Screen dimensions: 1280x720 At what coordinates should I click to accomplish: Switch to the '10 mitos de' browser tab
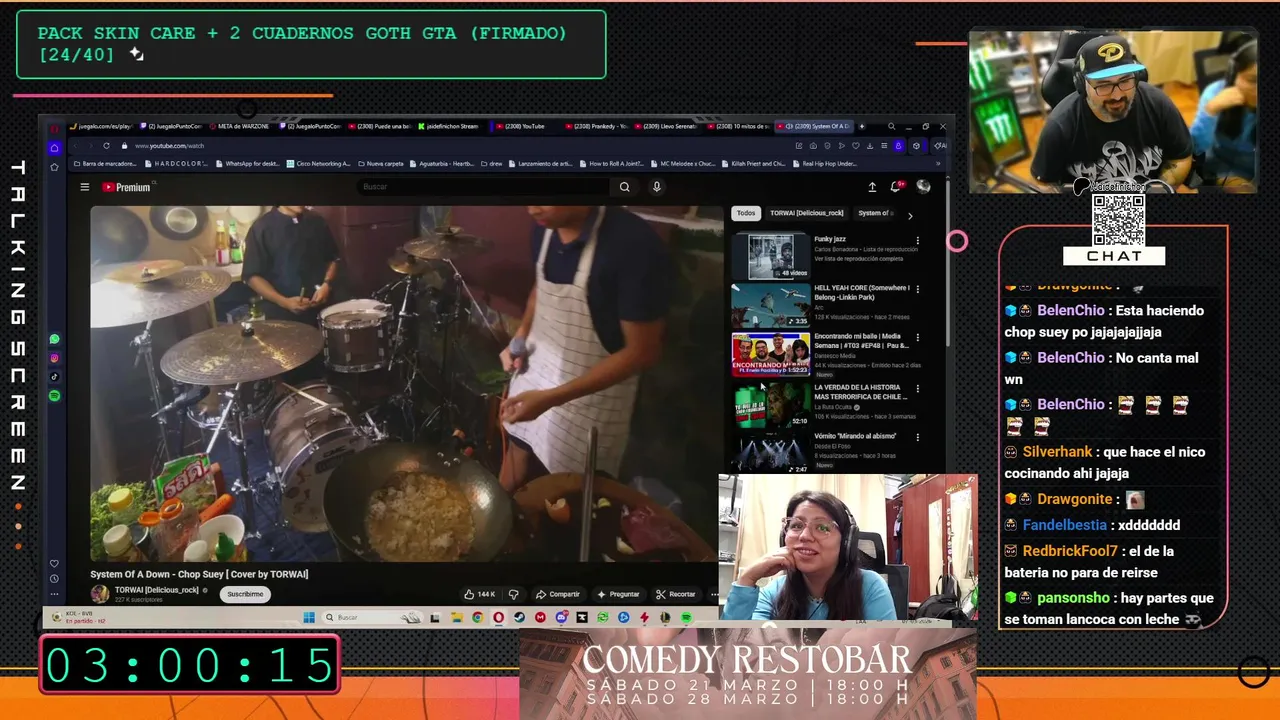point(738,126)
